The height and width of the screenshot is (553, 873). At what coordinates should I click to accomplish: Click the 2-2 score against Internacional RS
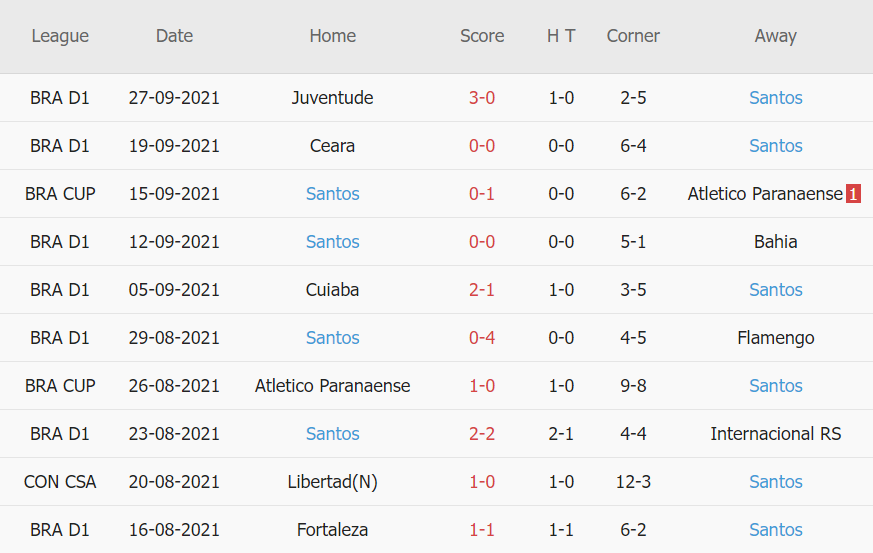[482, 434]
